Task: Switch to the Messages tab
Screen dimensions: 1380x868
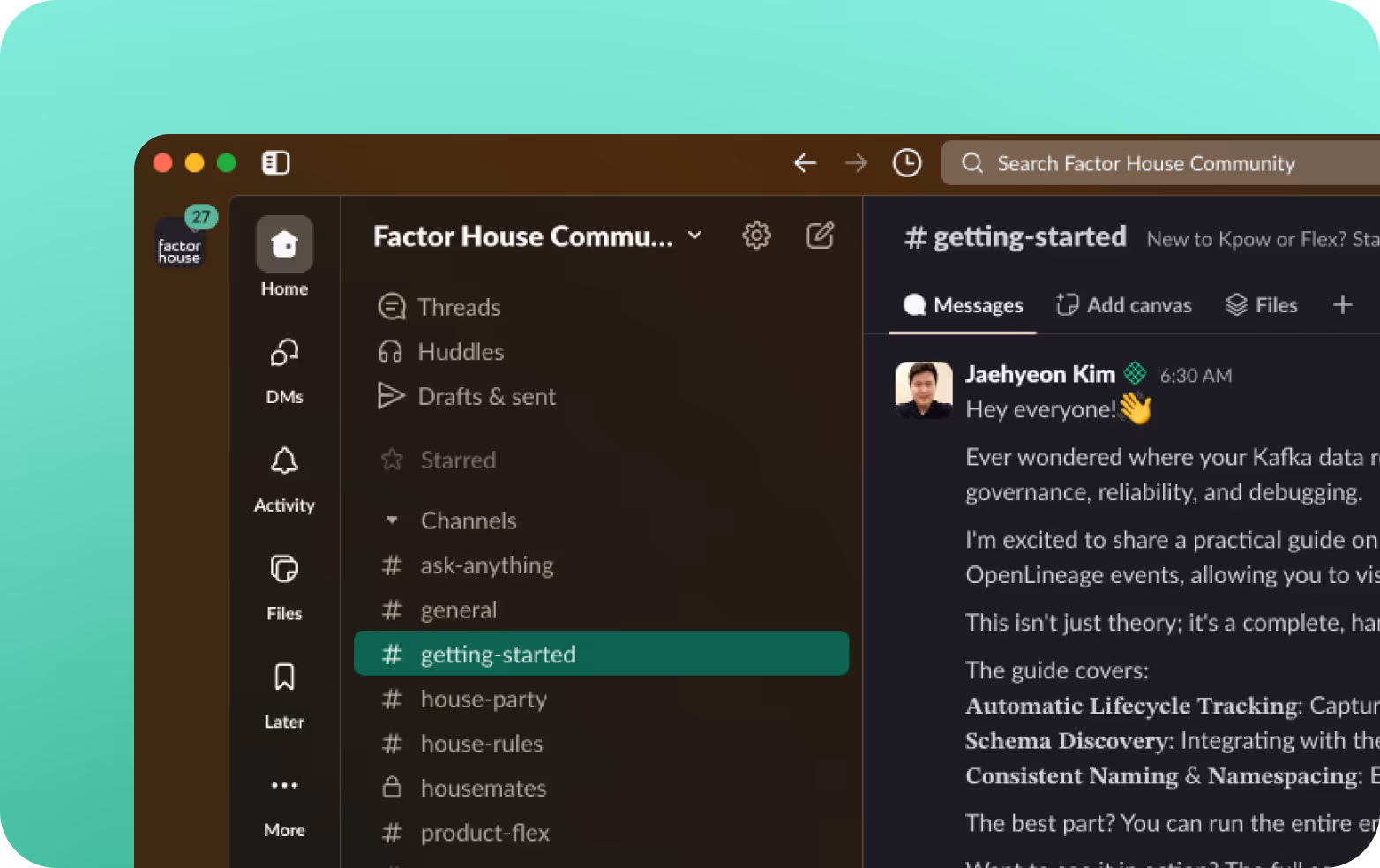Action: (963, 305)
